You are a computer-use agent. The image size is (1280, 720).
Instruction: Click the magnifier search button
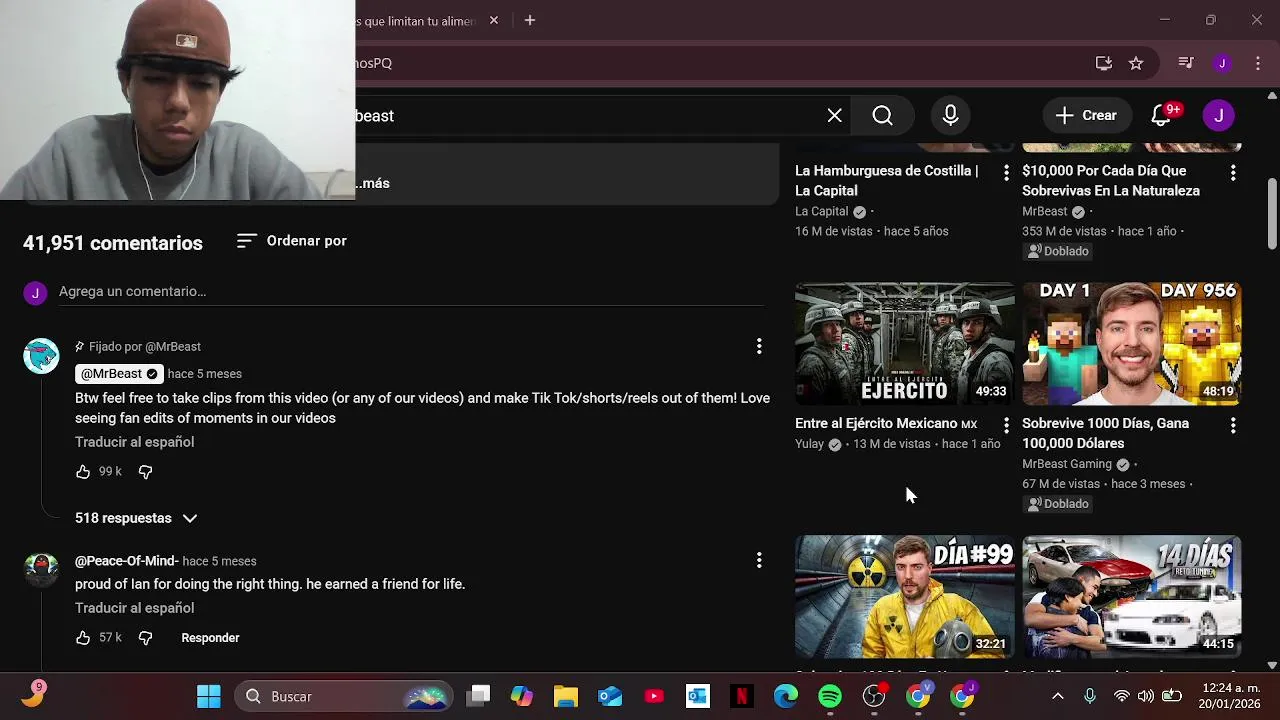pos(882,116)
